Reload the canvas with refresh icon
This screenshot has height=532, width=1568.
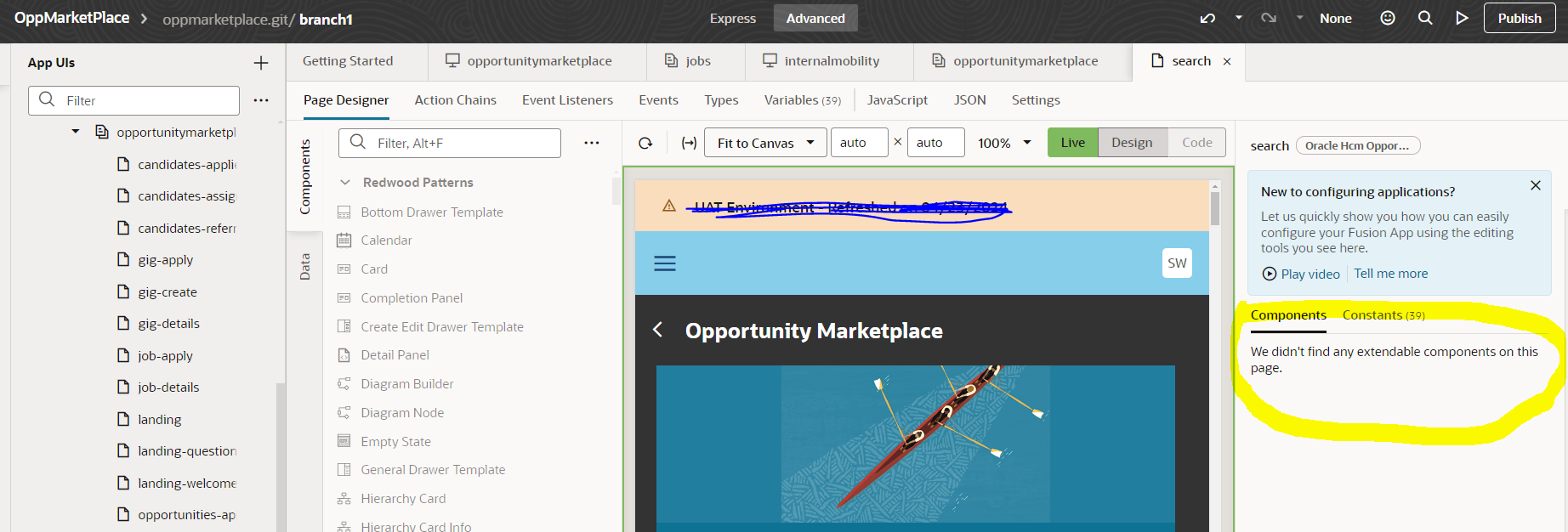[645, 143]
